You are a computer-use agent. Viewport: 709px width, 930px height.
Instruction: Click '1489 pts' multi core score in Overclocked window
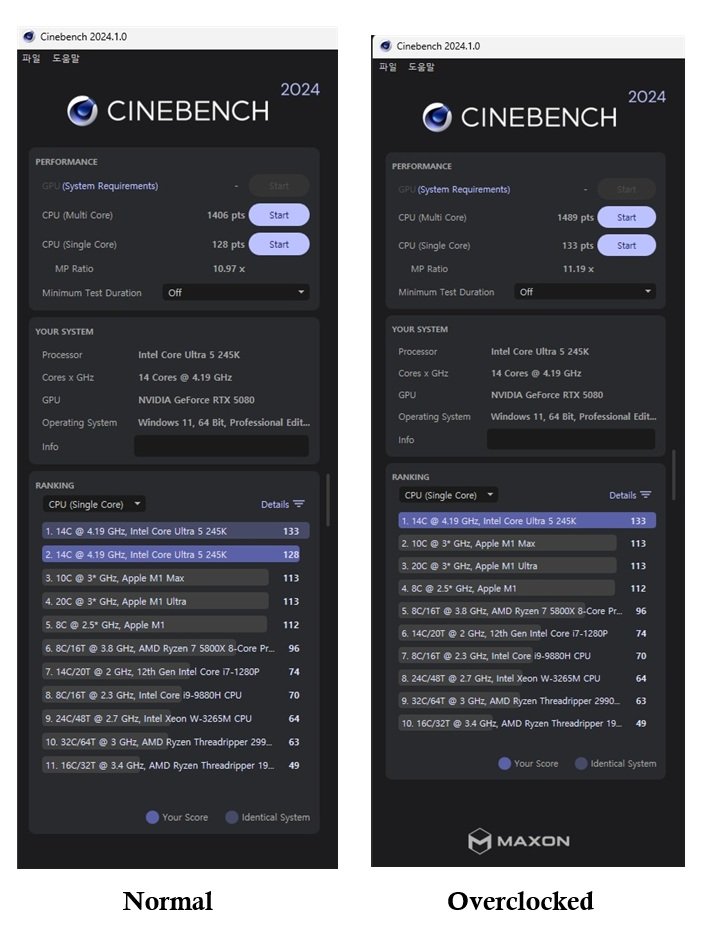point(576,217)
